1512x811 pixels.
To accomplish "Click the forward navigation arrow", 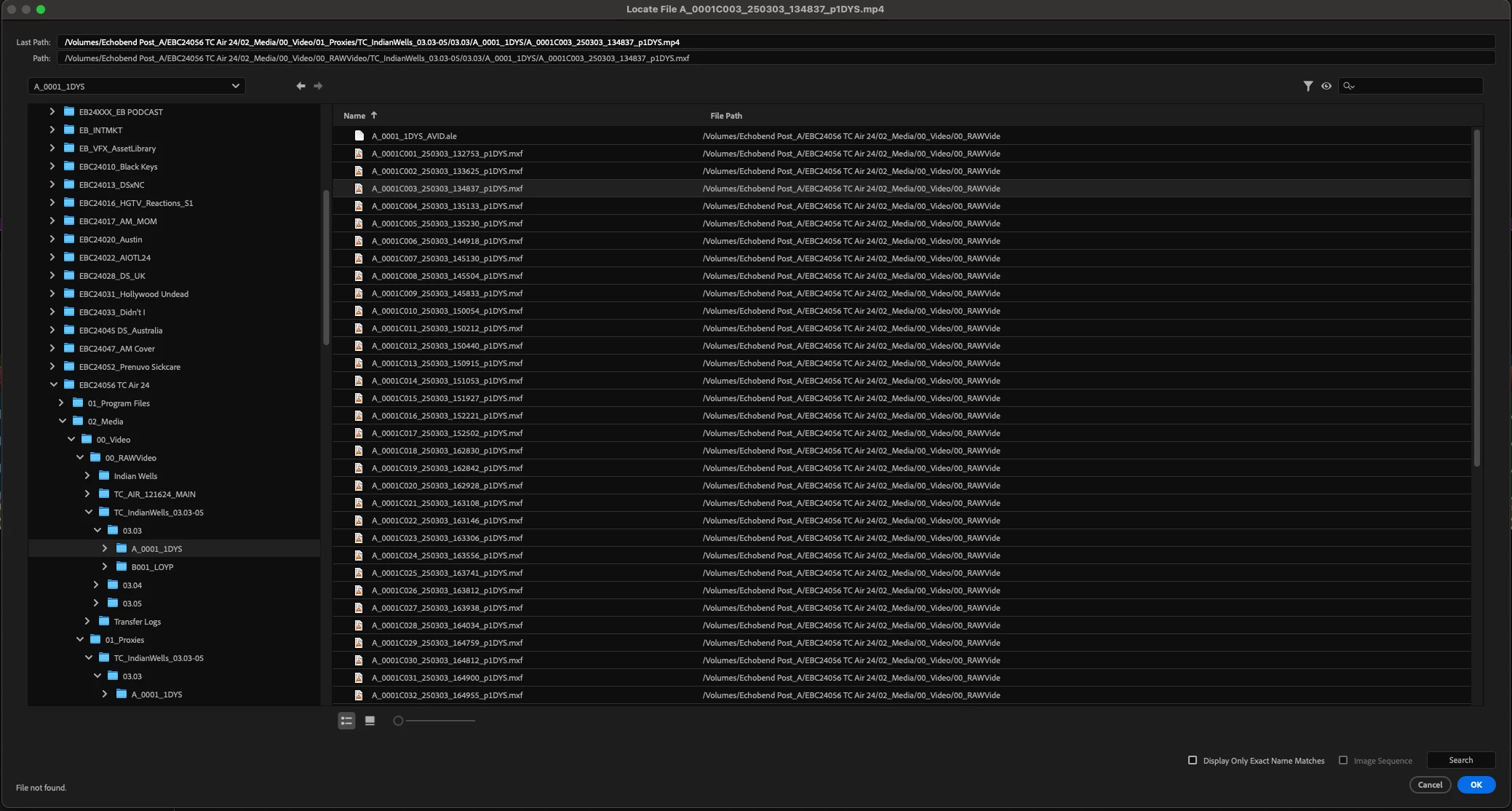I will click(x=318, y=86).
